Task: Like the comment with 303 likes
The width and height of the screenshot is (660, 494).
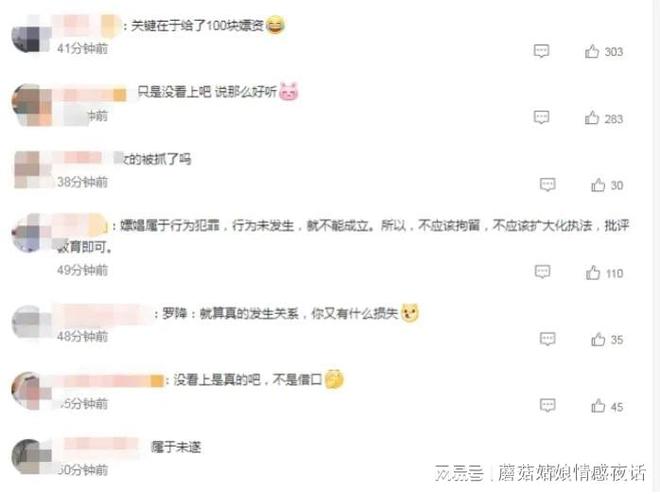Action: point(592,51)
